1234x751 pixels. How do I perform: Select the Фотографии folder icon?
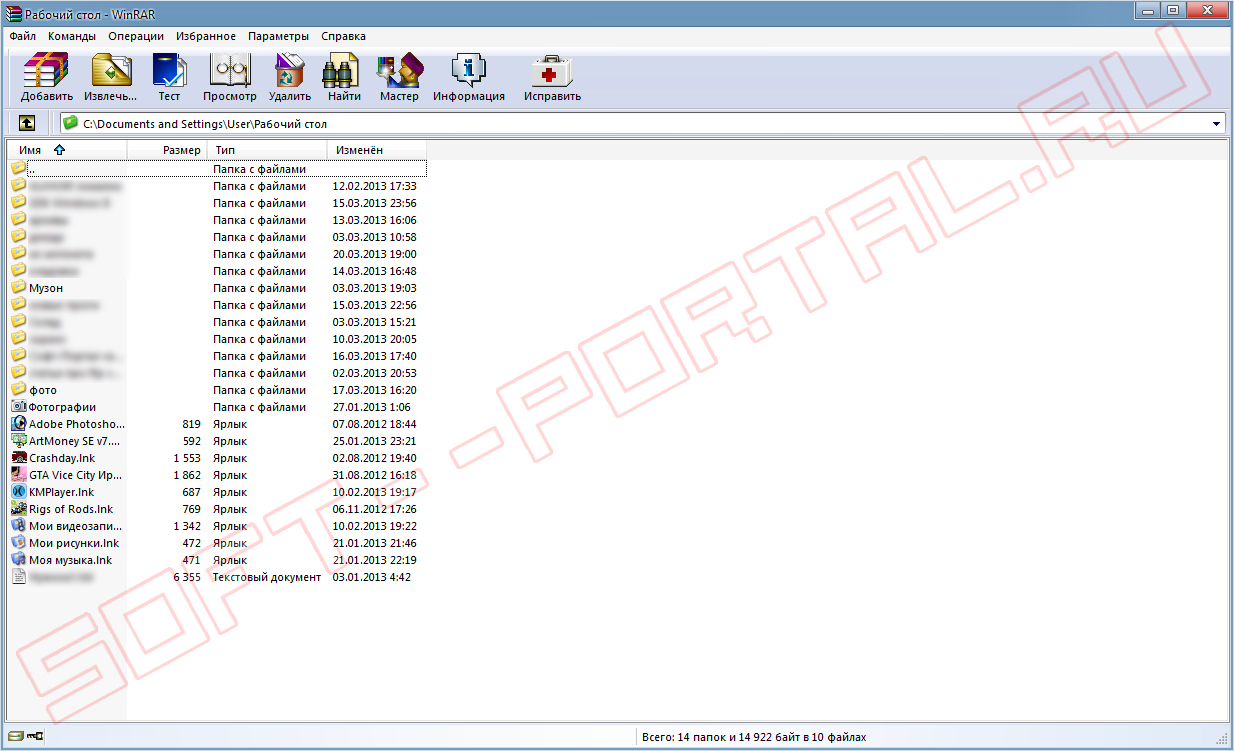pyautogui.click(x=18, y=407)
